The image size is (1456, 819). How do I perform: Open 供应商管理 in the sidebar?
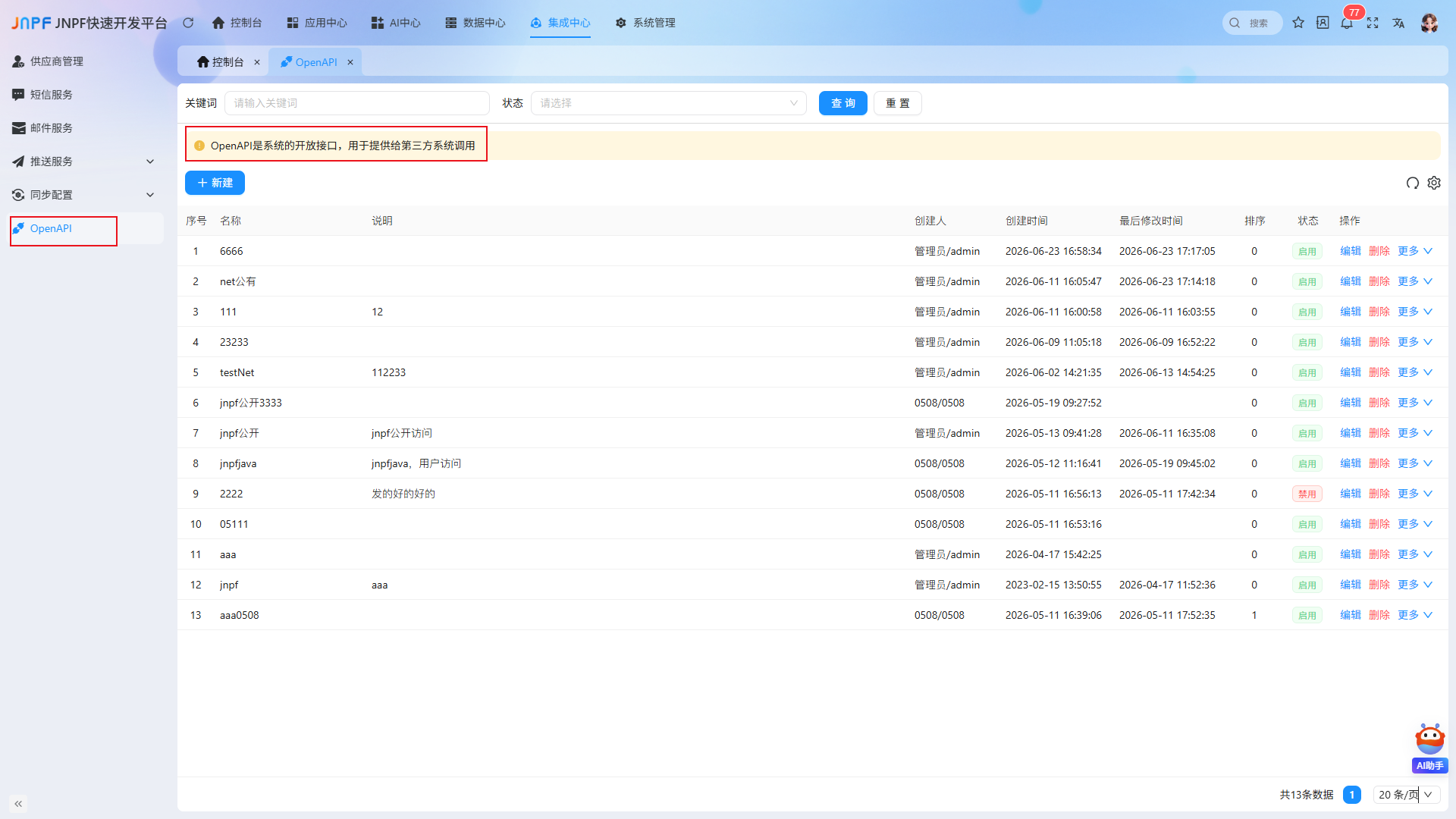tap(86, 61)
